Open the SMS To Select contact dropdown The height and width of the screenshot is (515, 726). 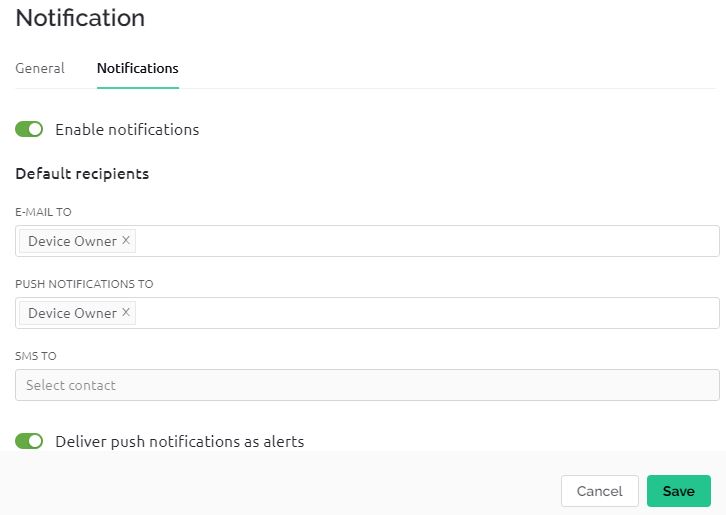[367, 385]
